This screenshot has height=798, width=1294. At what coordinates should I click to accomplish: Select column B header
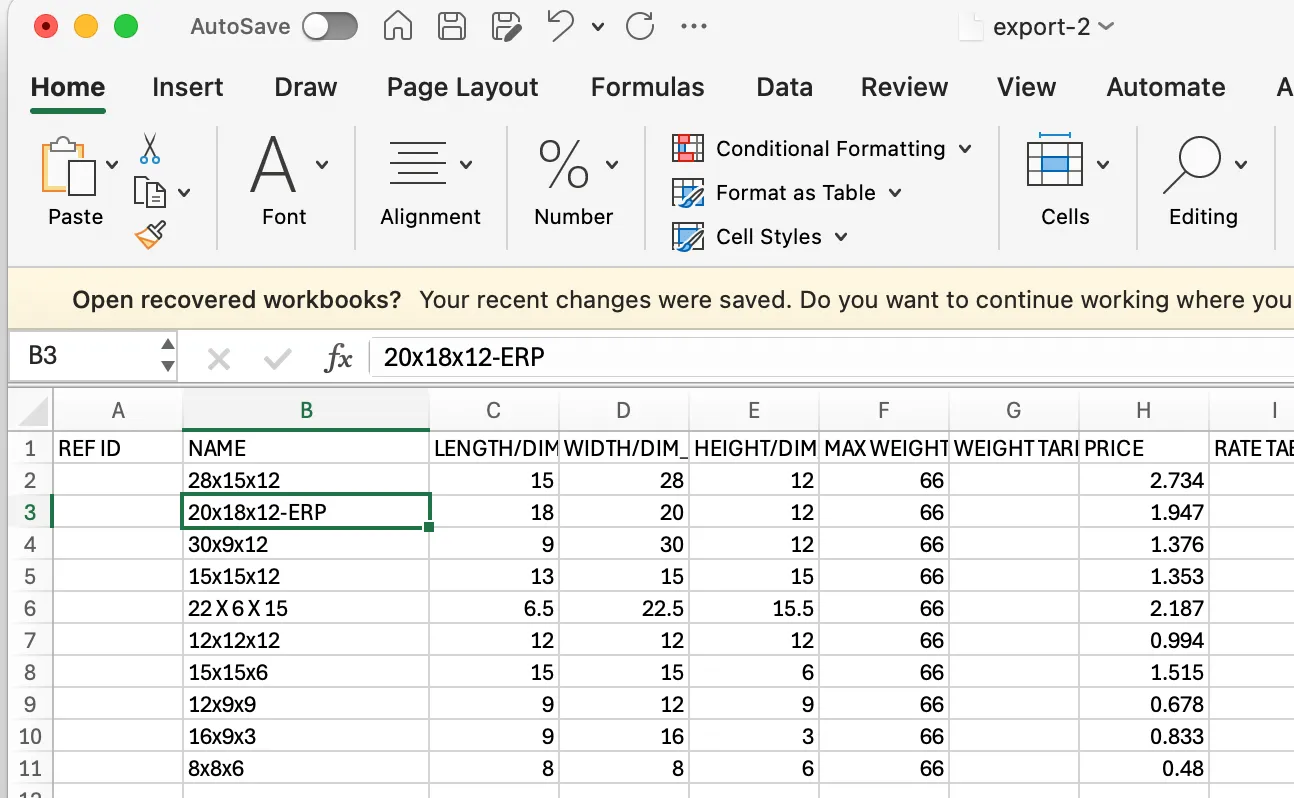tap(306, 410)
